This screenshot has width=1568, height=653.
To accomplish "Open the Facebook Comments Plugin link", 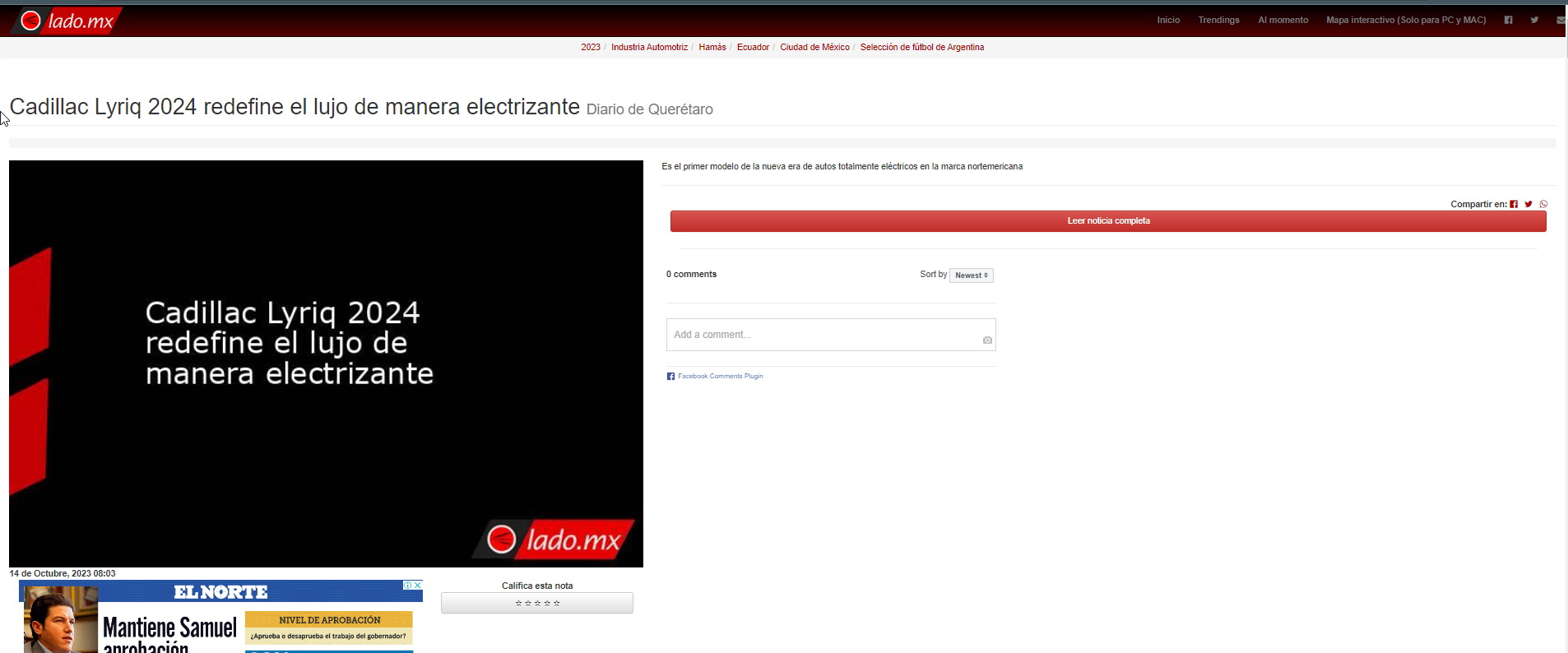I will click(721, 376).
